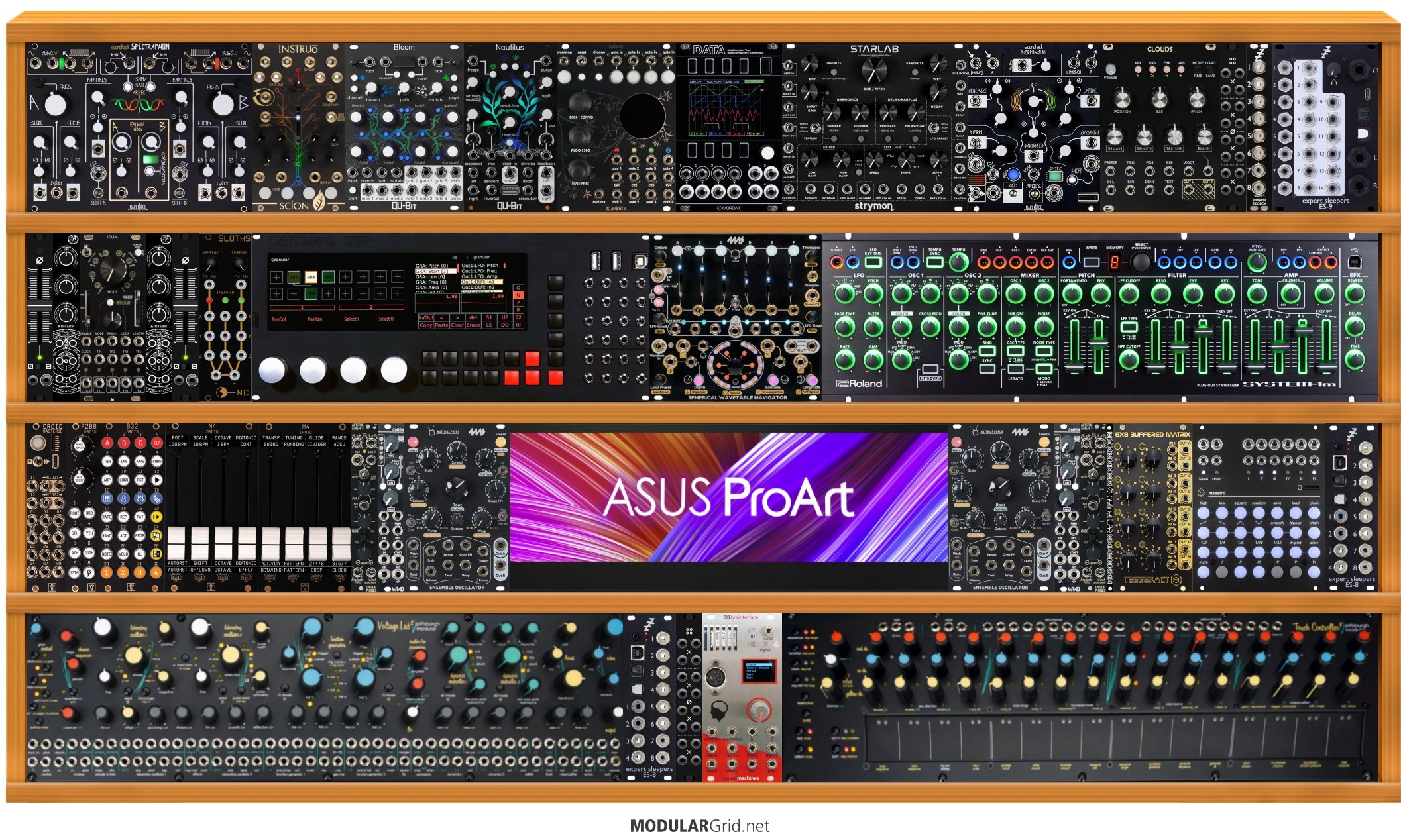Click Paste on the SSP screen
1401x840 pixels.
pyautogui.click(x=441, y=325)
